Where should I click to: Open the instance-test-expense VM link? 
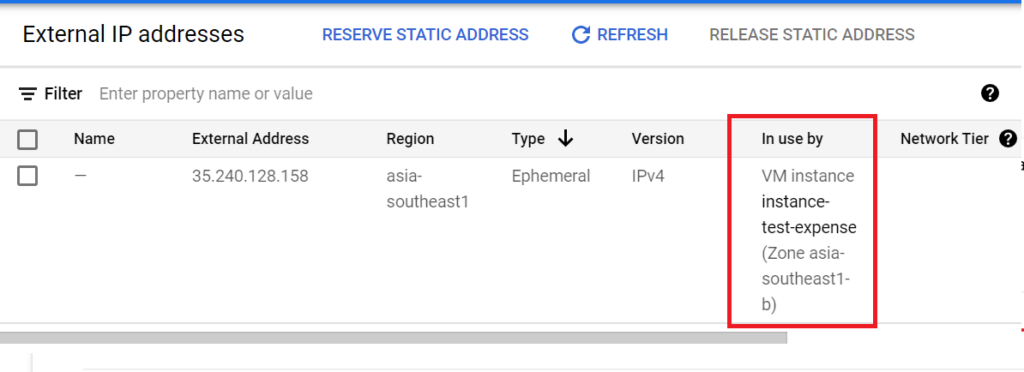(808, 215)
